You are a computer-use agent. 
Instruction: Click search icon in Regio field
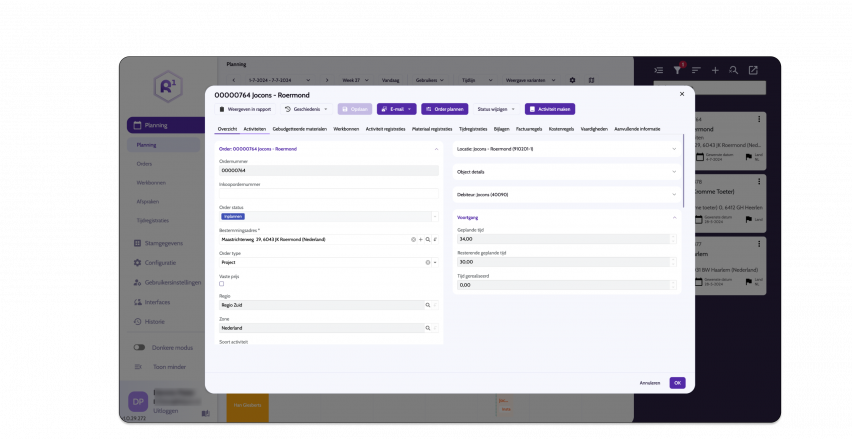point(428,305)
